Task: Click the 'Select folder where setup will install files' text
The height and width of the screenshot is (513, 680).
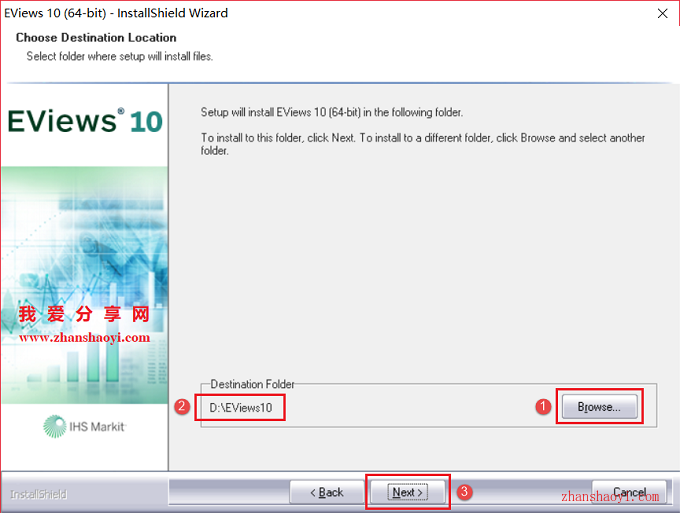Action: point(120,56)
